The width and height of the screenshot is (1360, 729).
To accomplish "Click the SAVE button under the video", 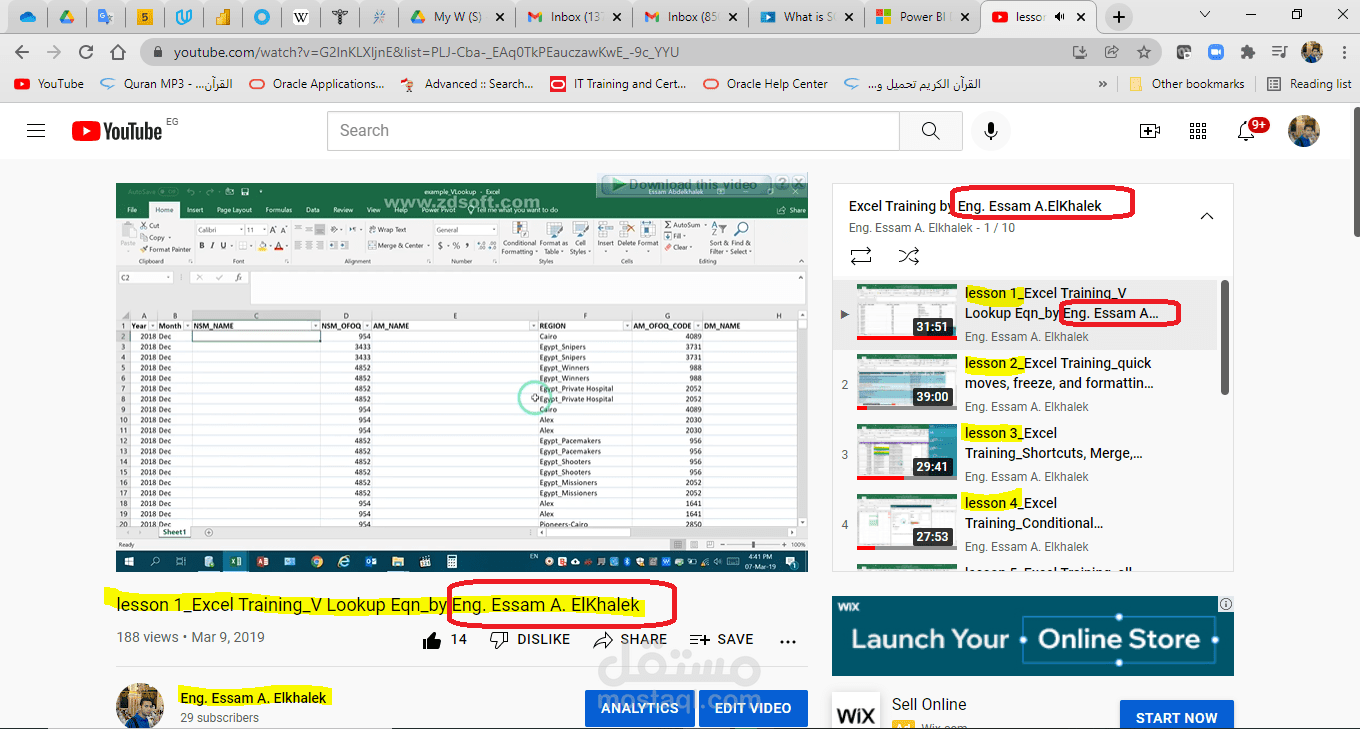I will [x=722, y=639].
